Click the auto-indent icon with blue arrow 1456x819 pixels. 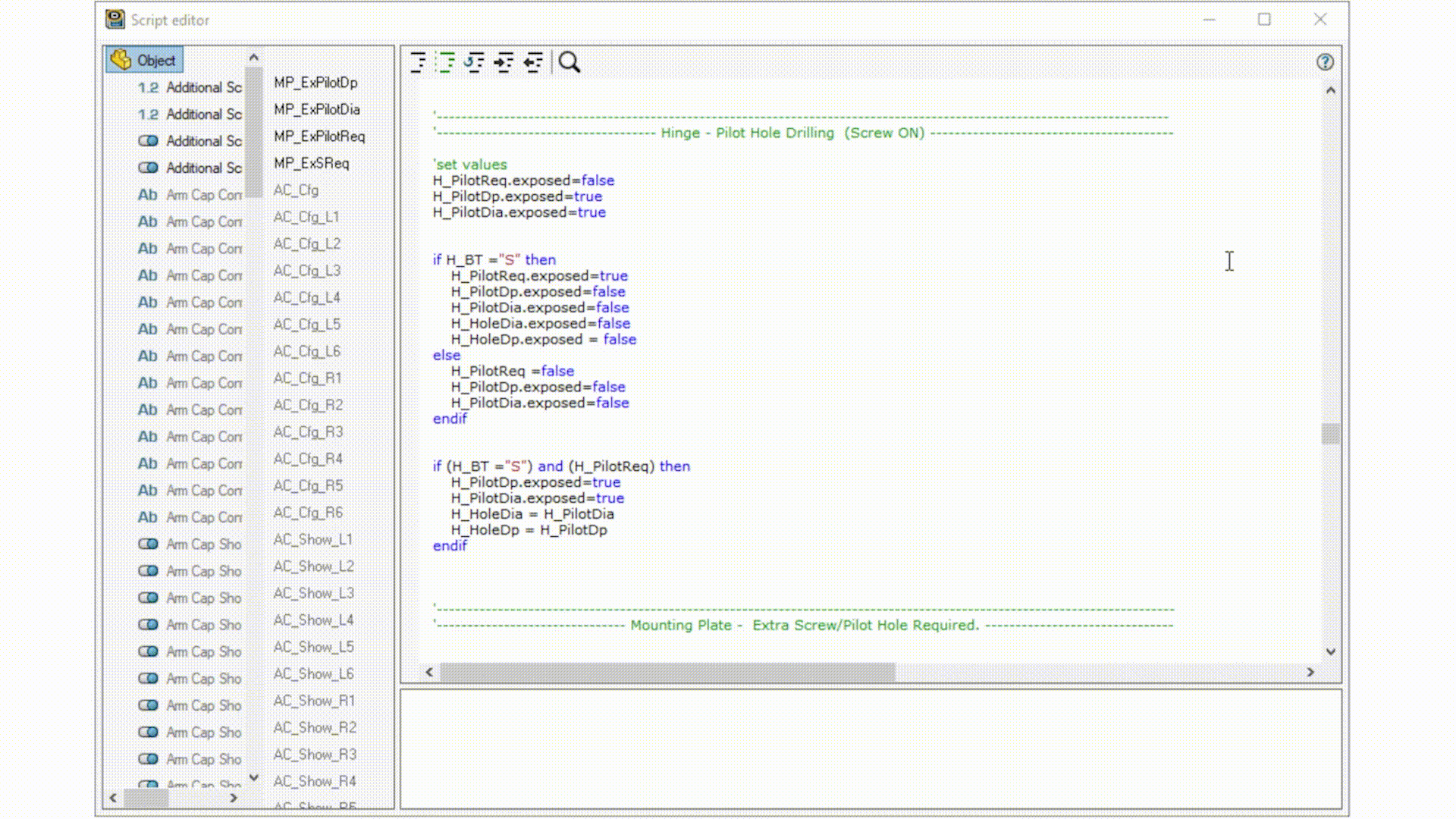[x=475, y=62]
